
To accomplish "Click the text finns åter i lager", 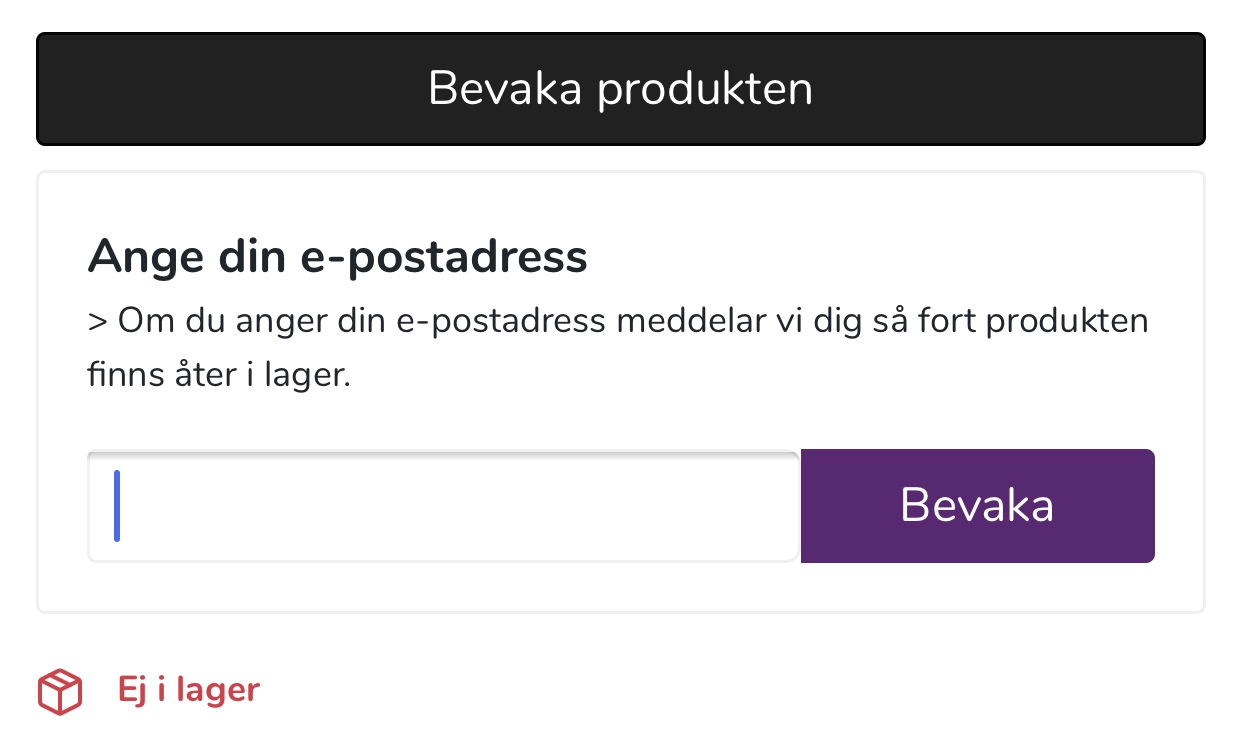I will [219, 378].
